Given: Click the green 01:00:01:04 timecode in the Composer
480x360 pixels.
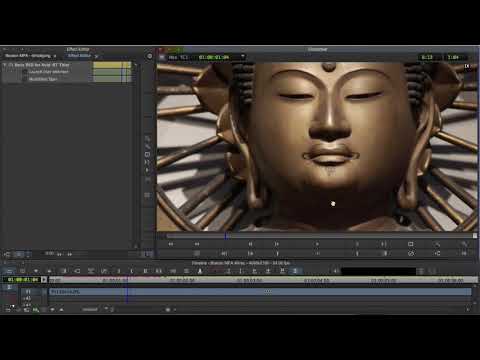Looking at the screenshot, I should (214, 57).
